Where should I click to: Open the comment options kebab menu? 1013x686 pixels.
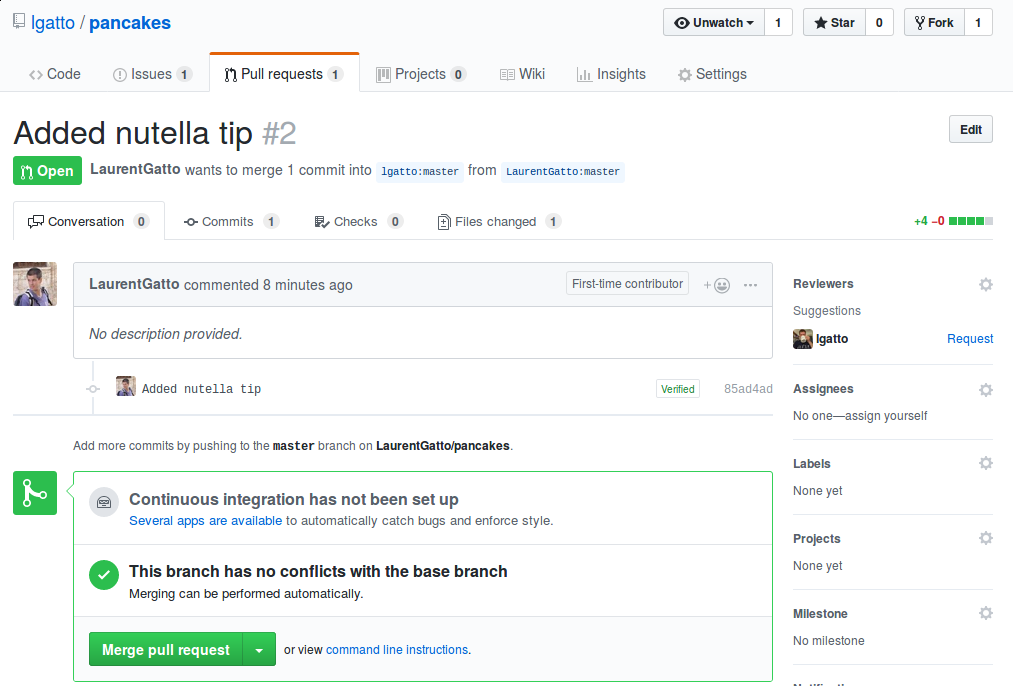tap(751, 284)
